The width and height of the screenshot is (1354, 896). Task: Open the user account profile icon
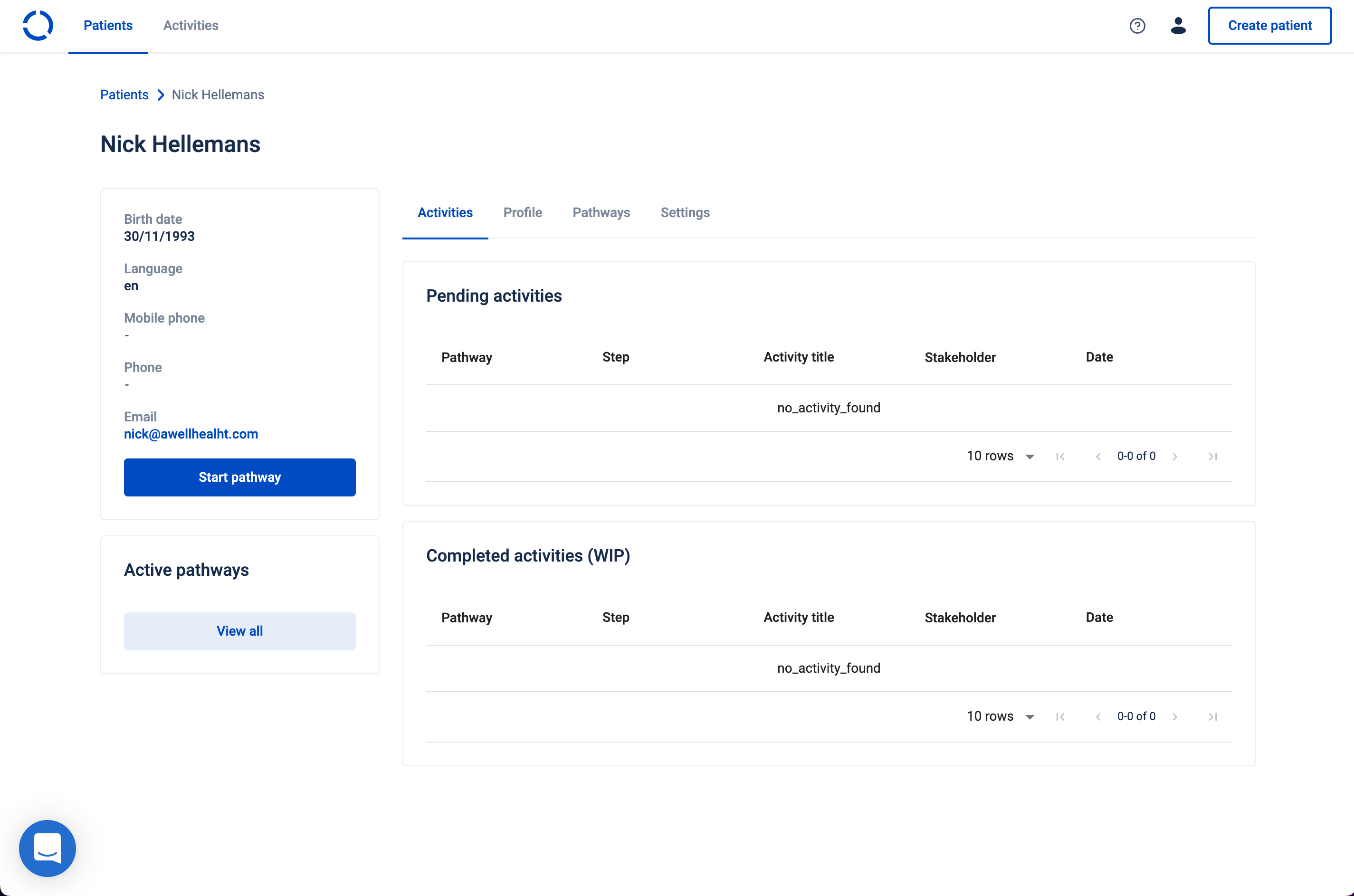(x=1178, y=26)
